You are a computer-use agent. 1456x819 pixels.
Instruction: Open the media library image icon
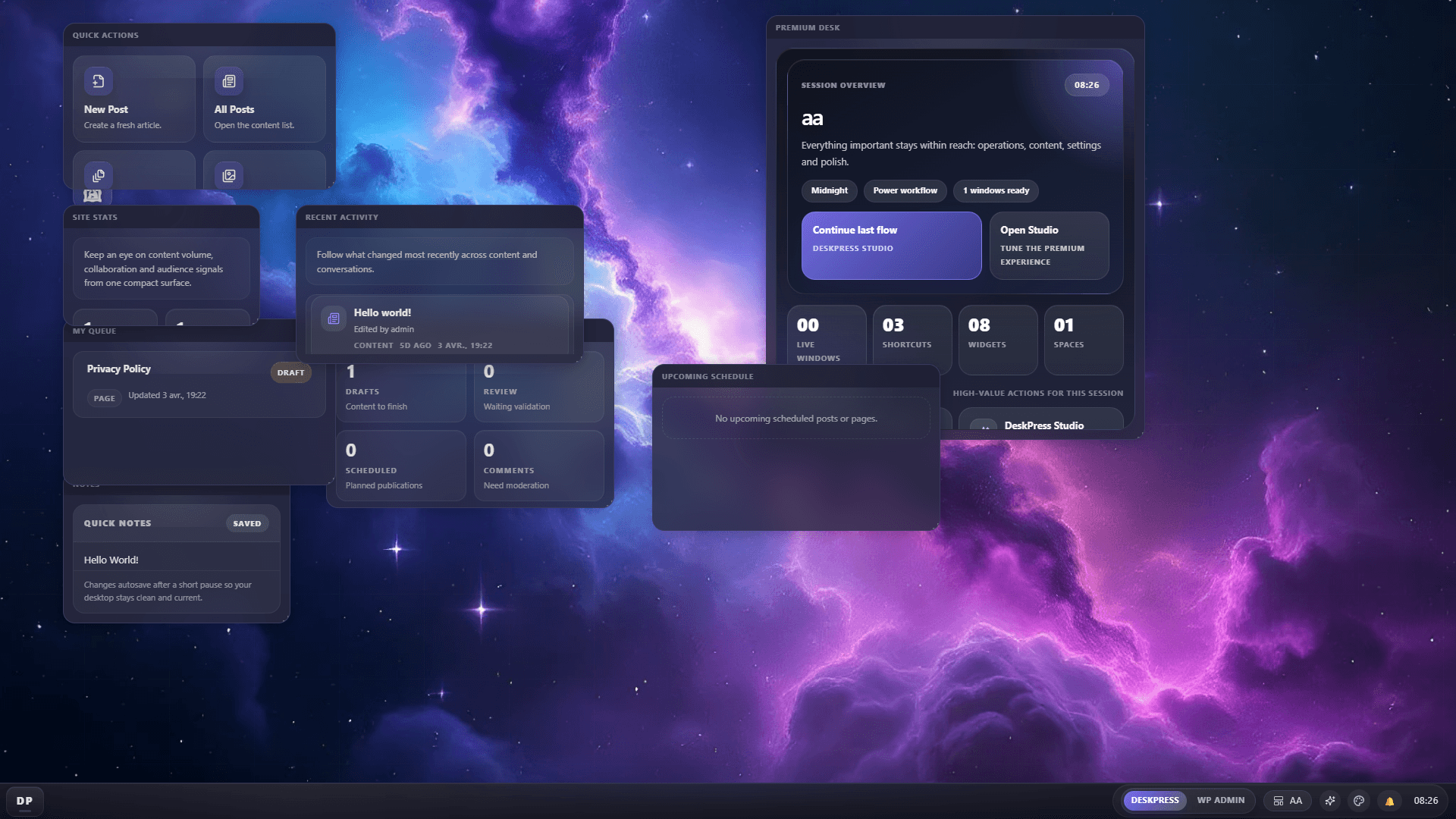pos(229,175)
